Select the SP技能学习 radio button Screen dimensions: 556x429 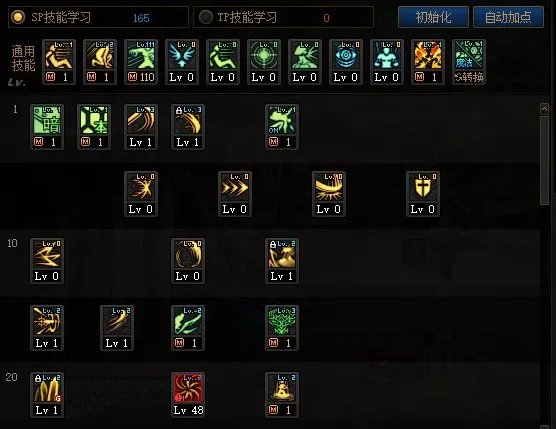tap(18, 17)
